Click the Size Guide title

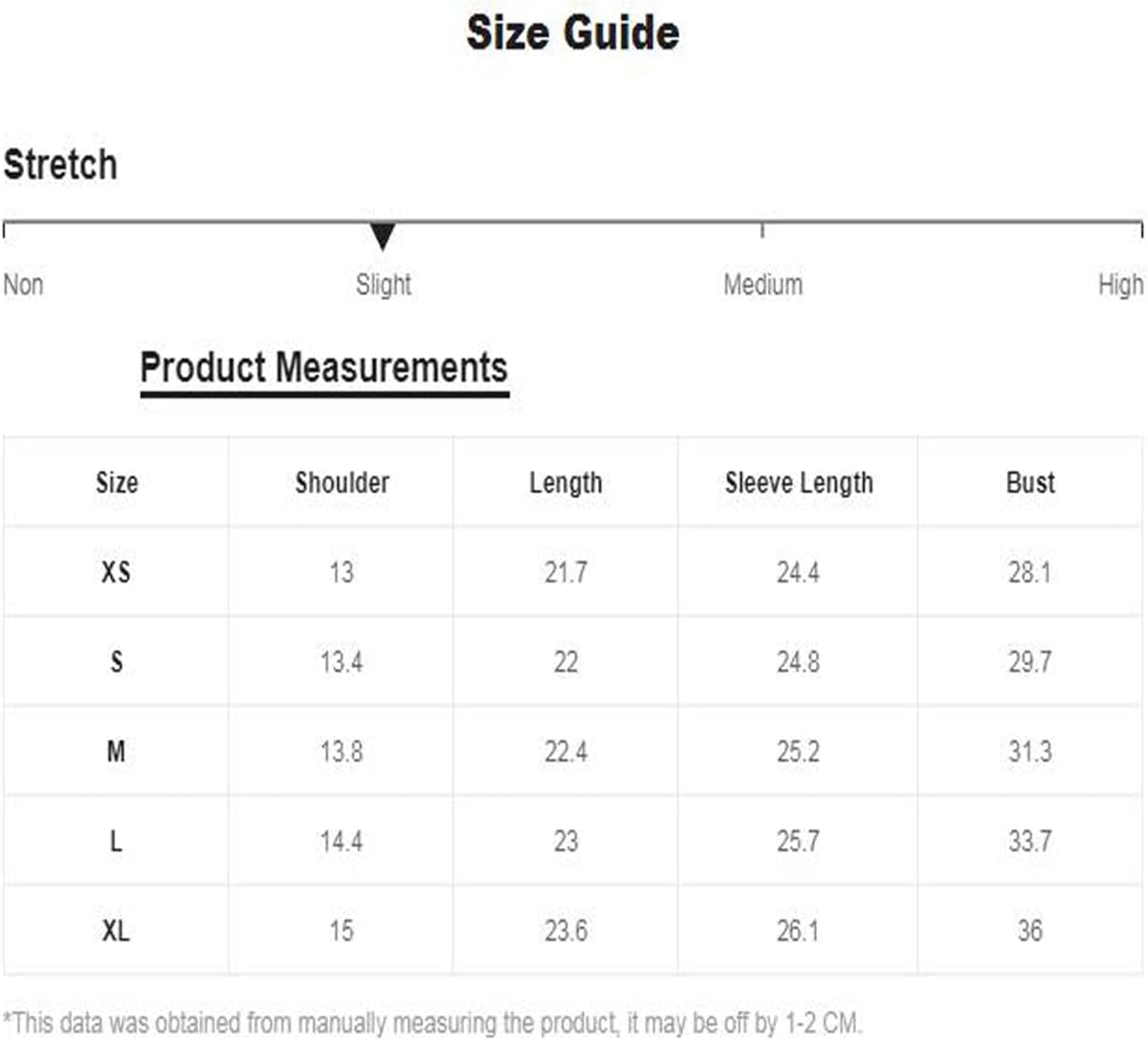[x=573, y=32]
